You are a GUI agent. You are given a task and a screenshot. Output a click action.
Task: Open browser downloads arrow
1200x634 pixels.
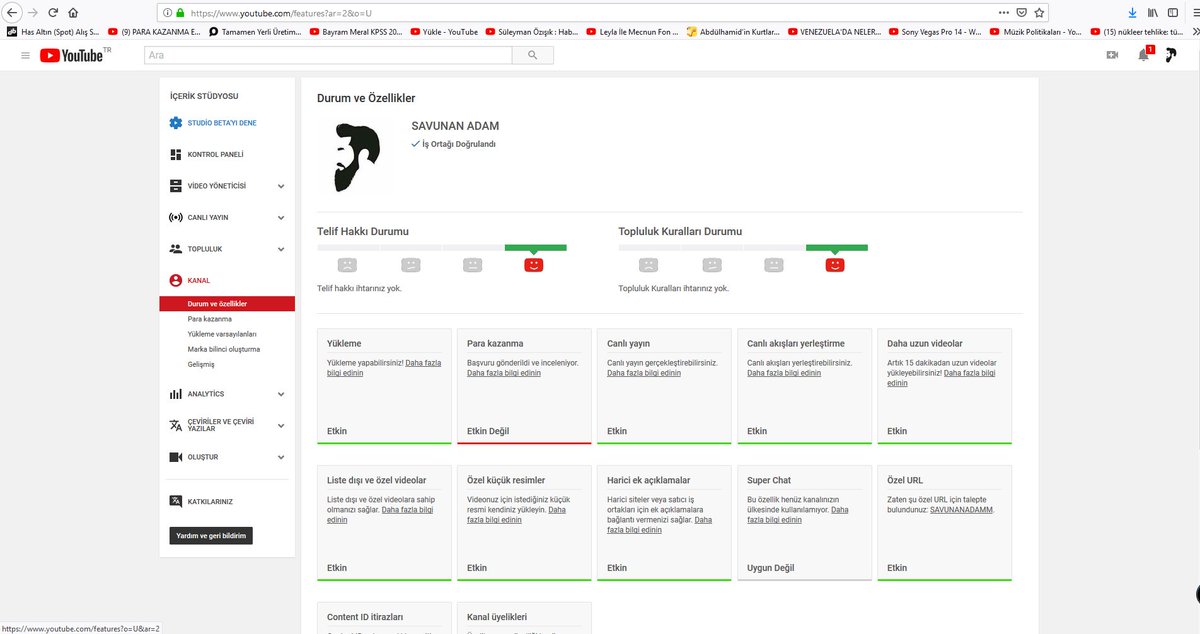click(1133, 13)
